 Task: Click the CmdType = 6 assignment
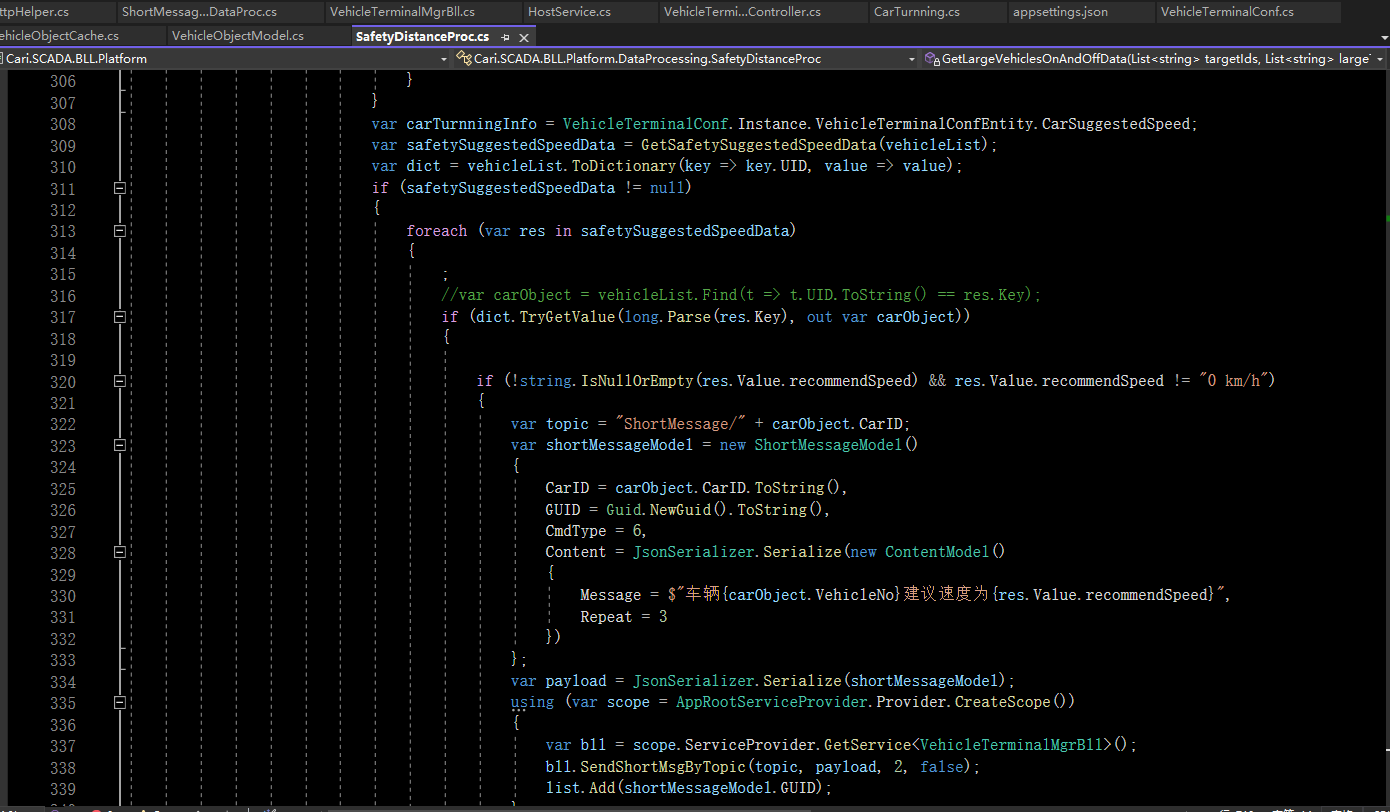(596, 531)
